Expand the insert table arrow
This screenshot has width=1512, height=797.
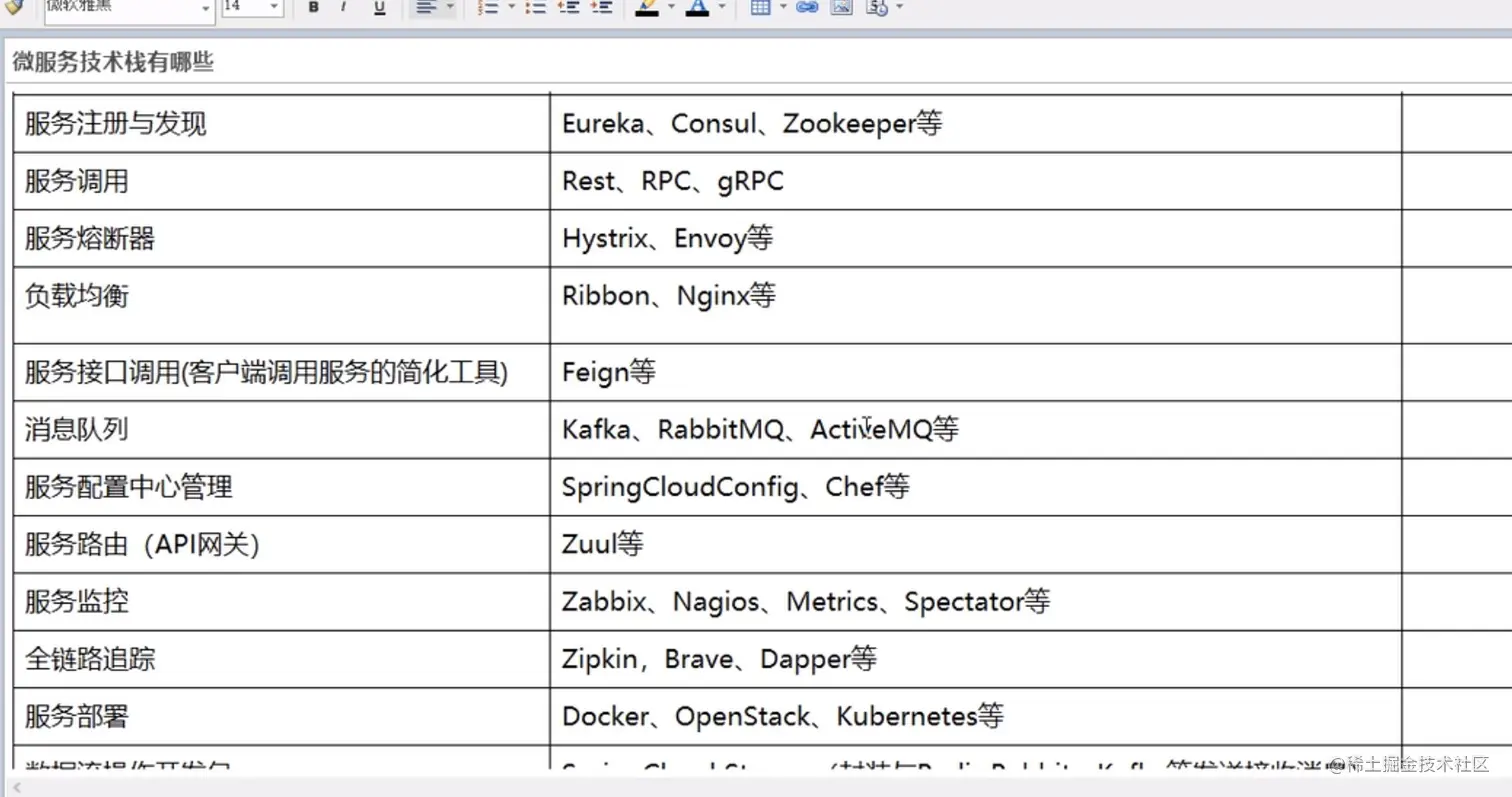pos(782,8)
